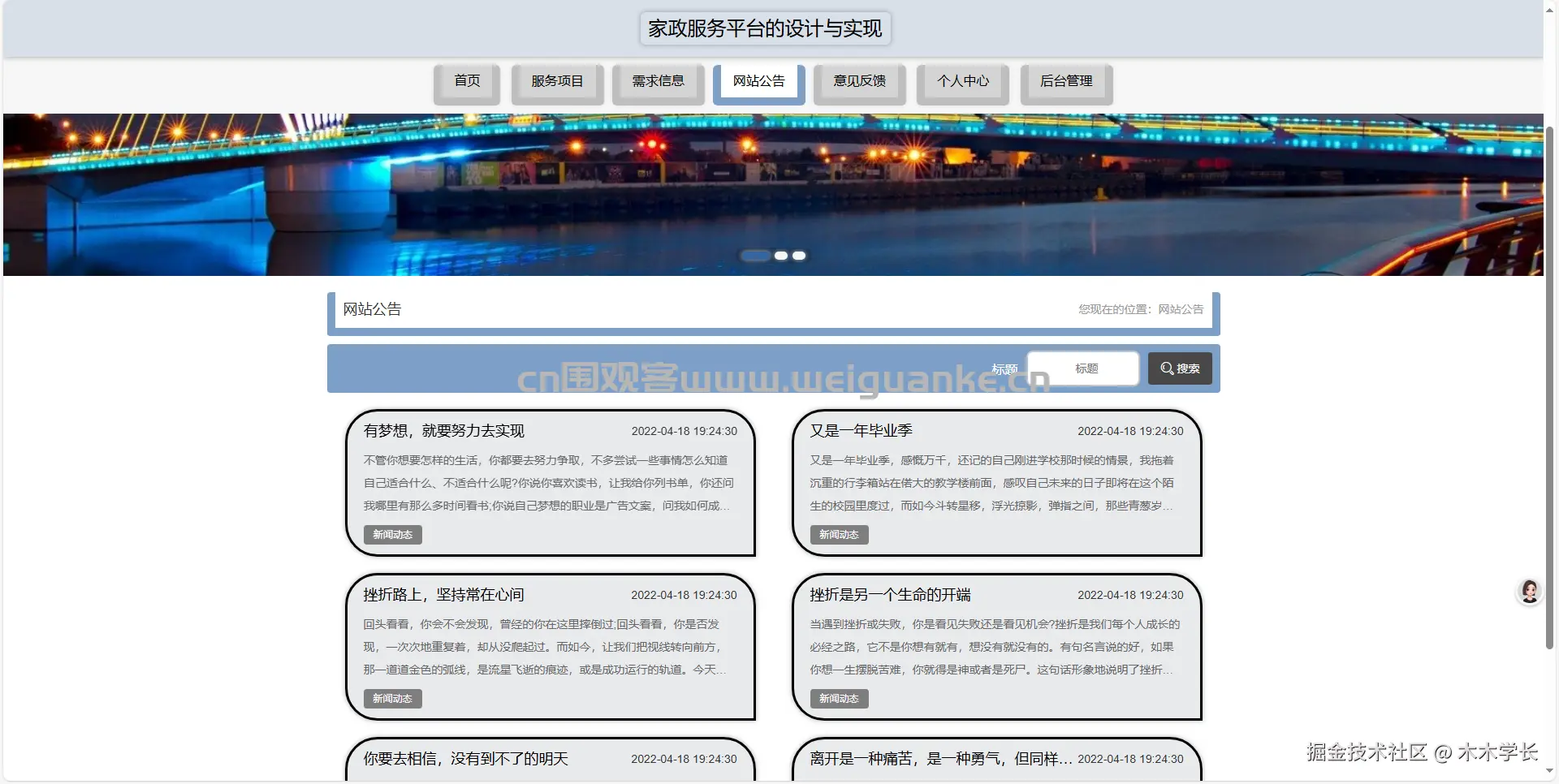Click the vertical page scrollbar thumb

(x=1550, y=388)
